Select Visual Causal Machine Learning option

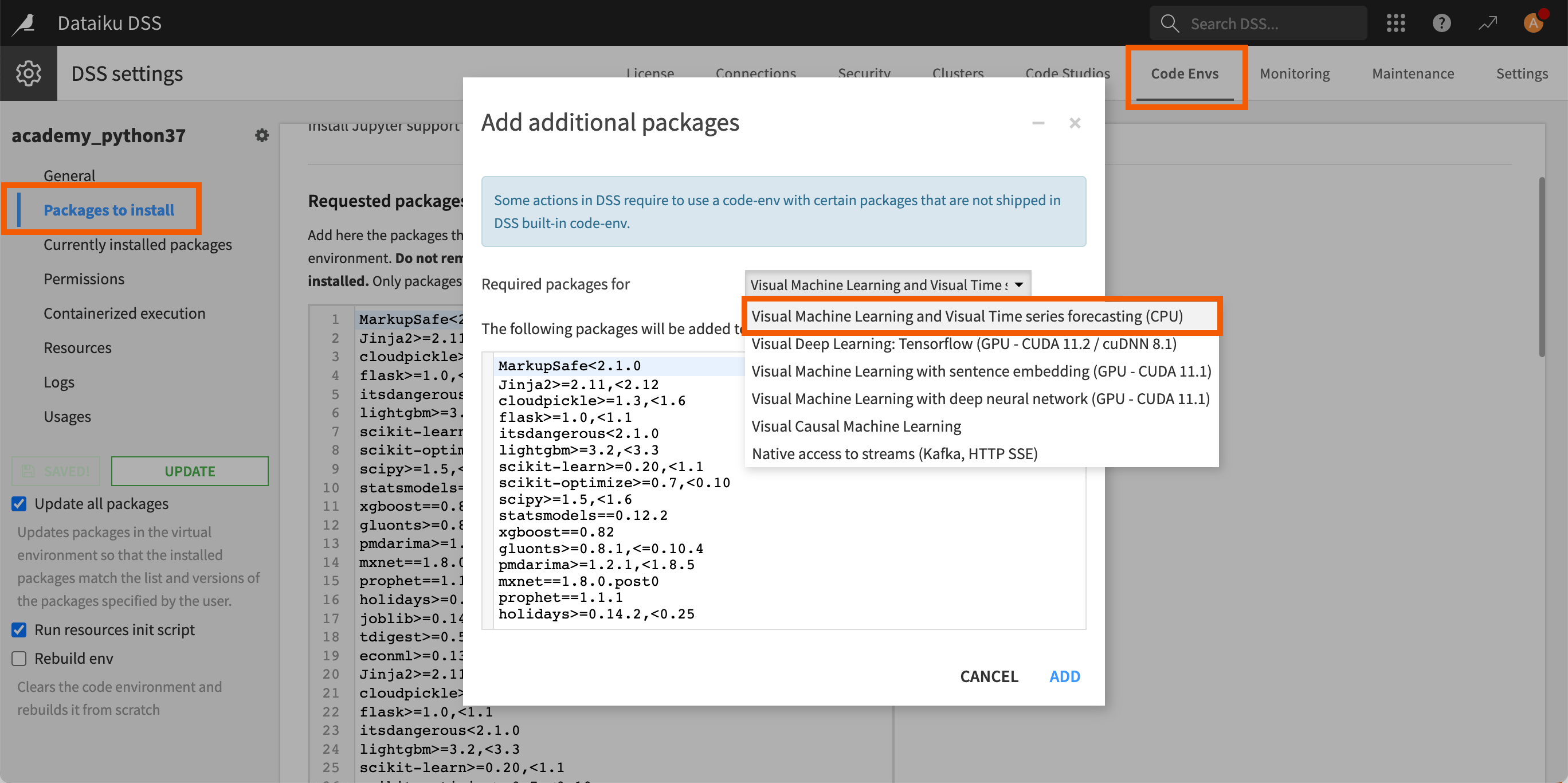(x=856, y=425)
